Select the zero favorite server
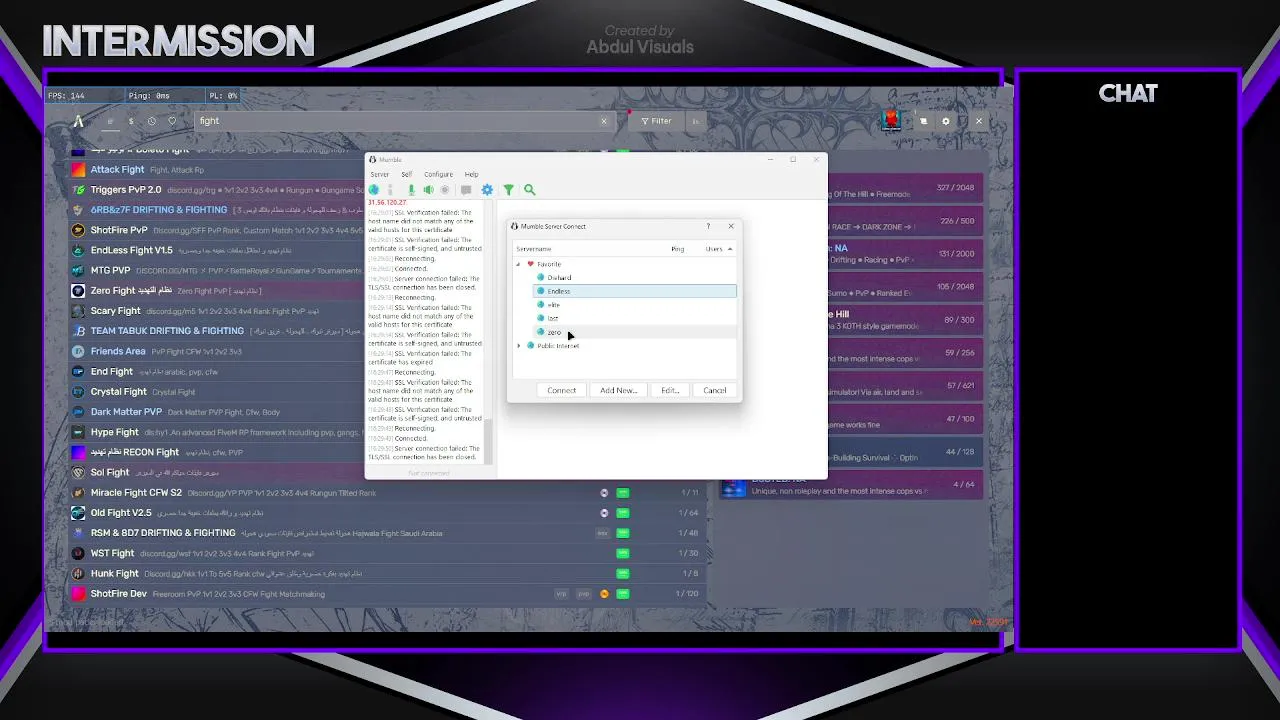Viewport: 1280px width, 720px height. click(x=634, y=332)
